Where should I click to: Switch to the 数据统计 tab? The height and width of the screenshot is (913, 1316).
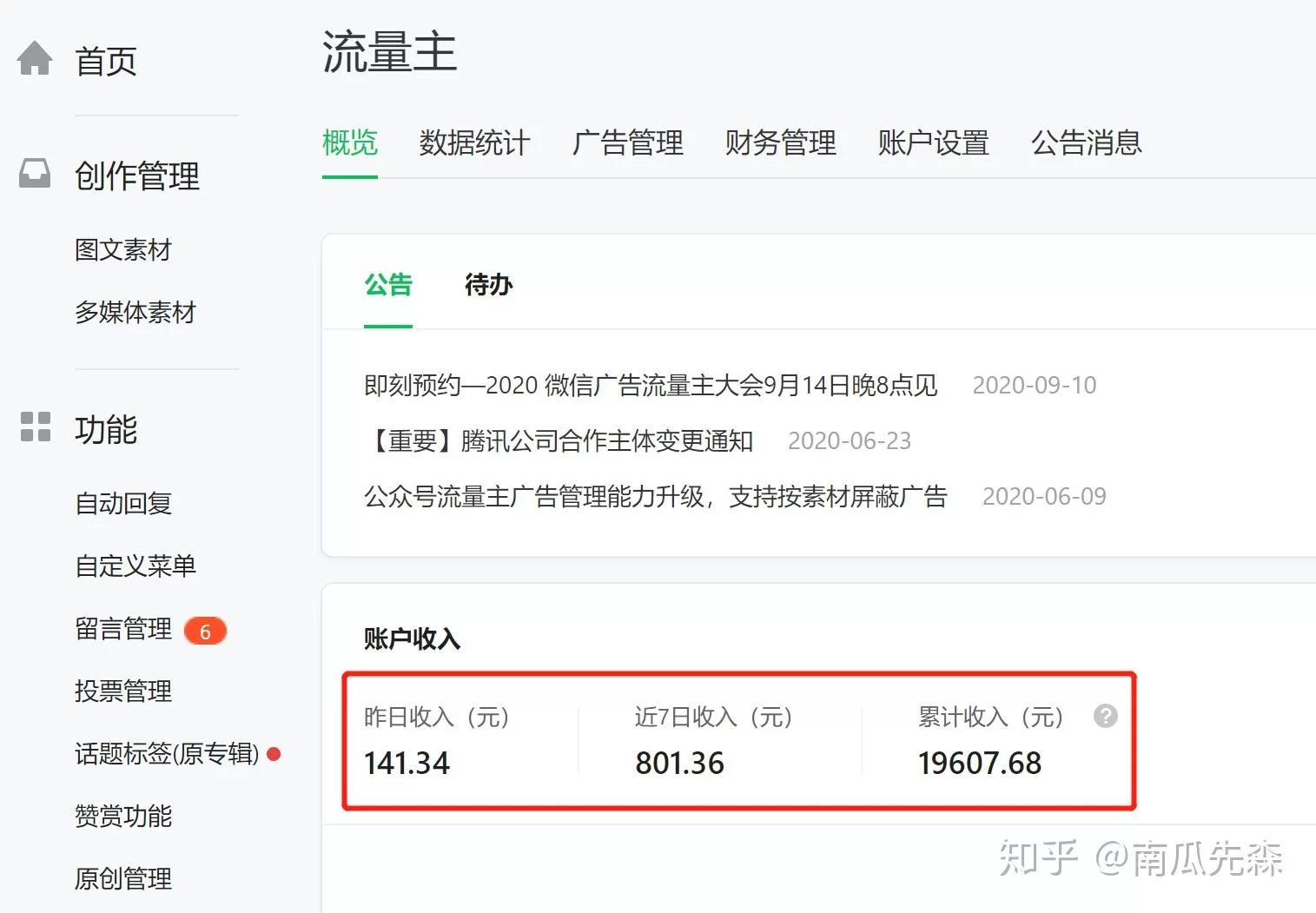(474, 142)
